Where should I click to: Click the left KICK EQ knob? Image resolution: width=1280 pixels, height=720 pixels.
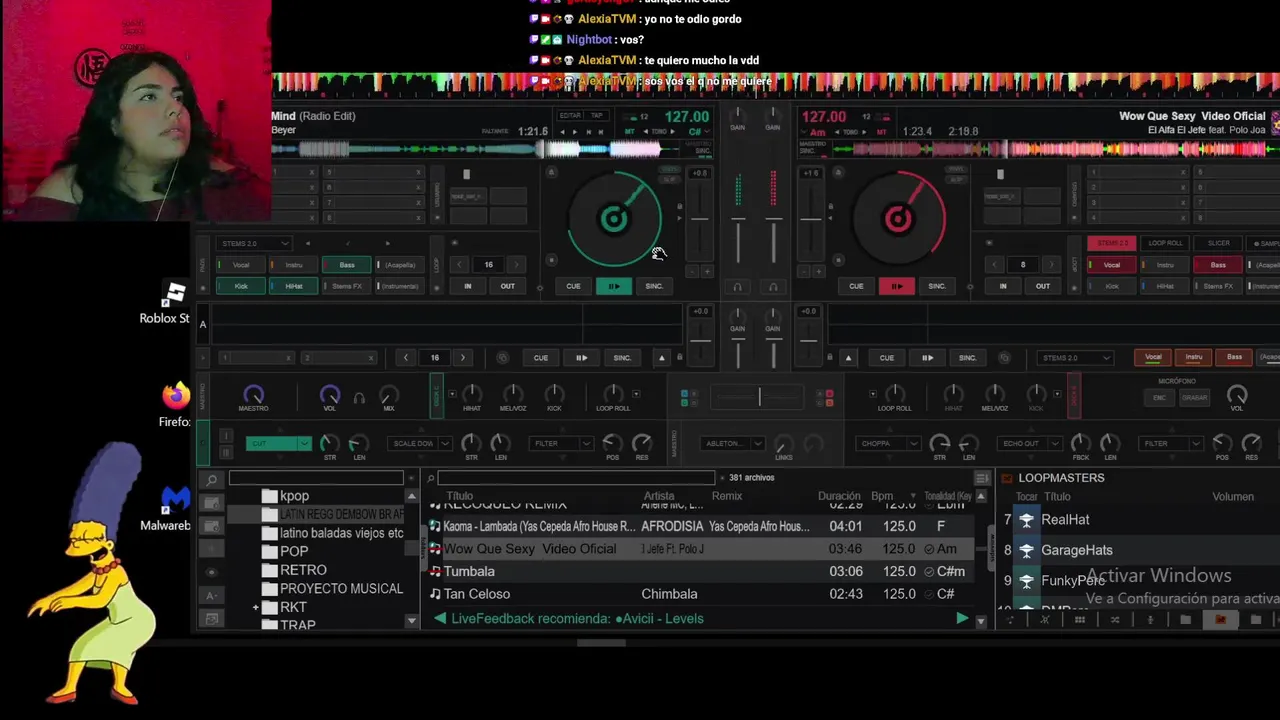pyautogui.click(x=554, y=394)
